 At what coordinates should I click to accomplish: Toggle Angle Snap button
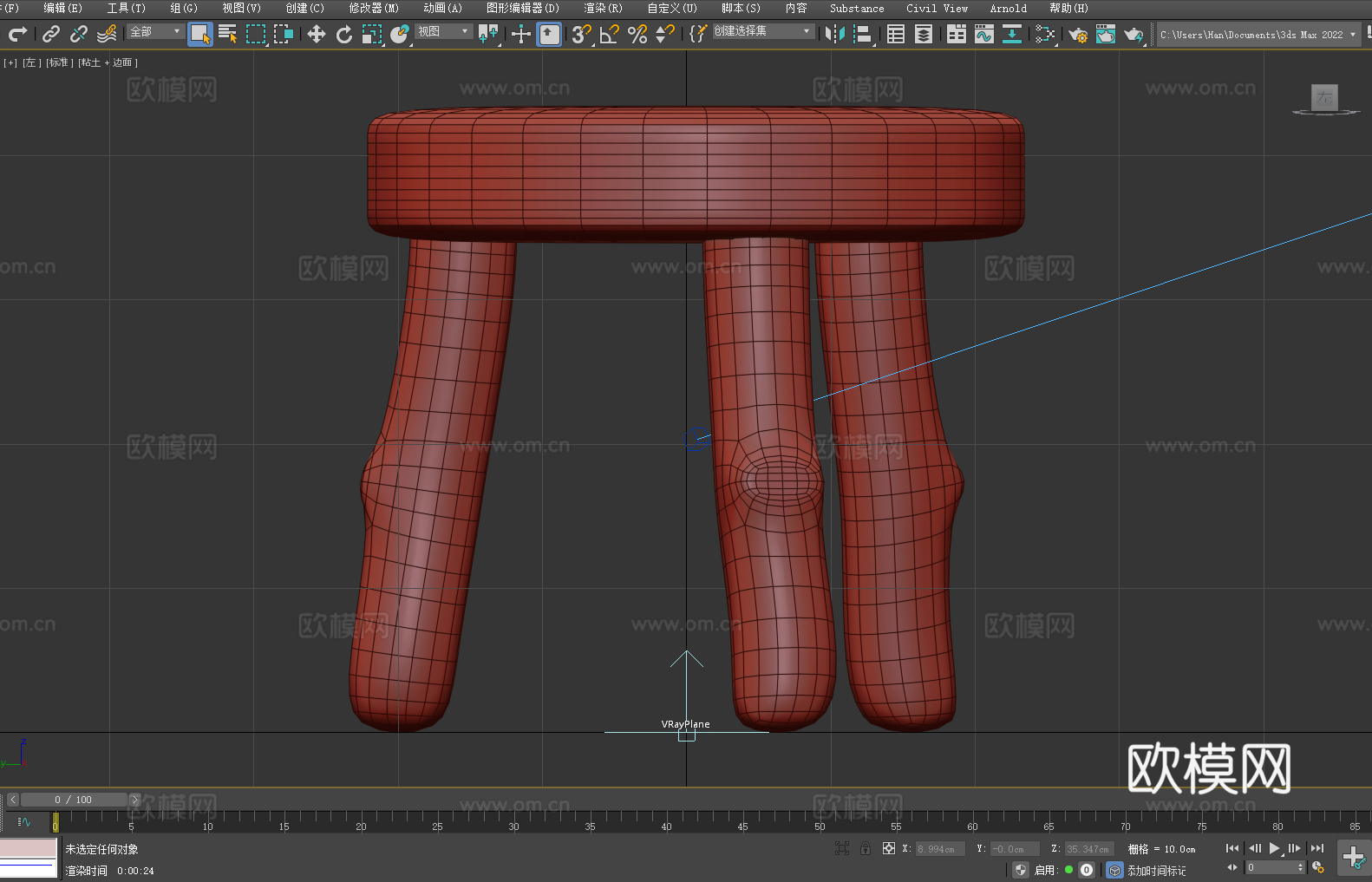pos(610,34)
